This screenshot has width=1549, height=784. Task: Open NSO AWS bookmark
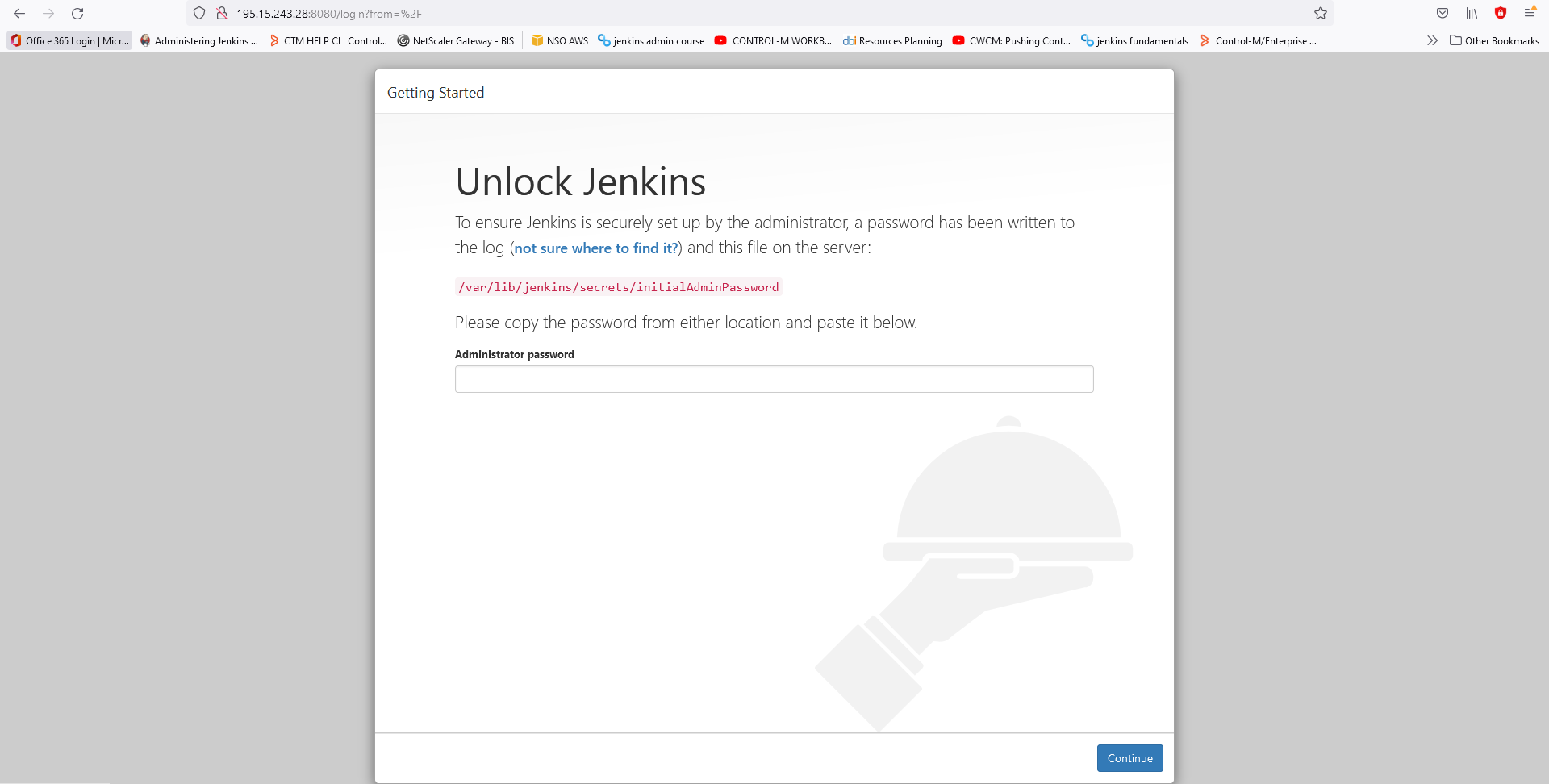560,40
